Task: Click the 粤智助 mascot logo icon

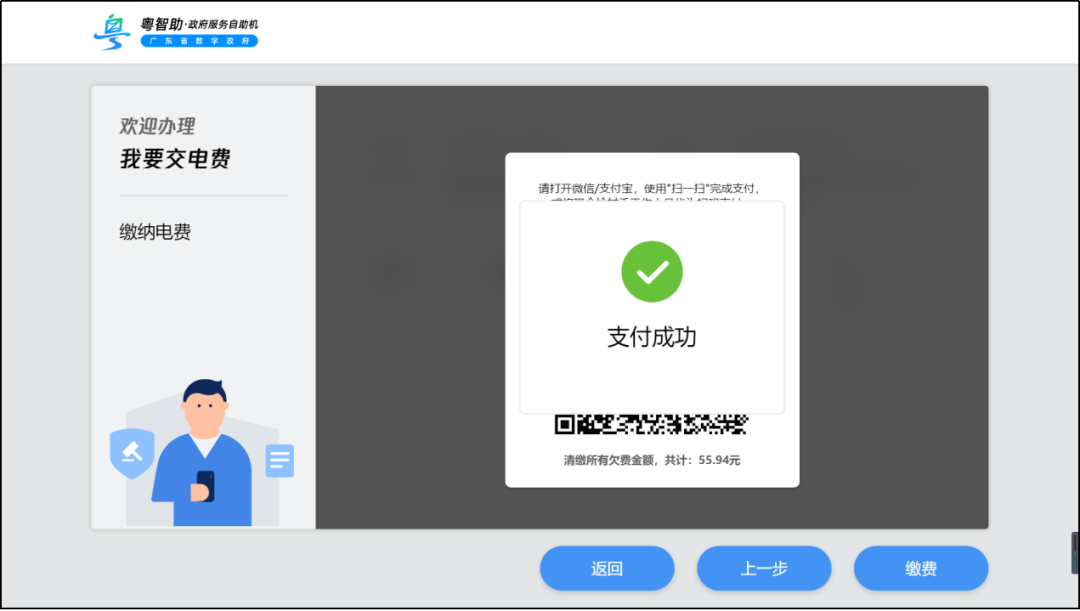Action: pos(110,31)
